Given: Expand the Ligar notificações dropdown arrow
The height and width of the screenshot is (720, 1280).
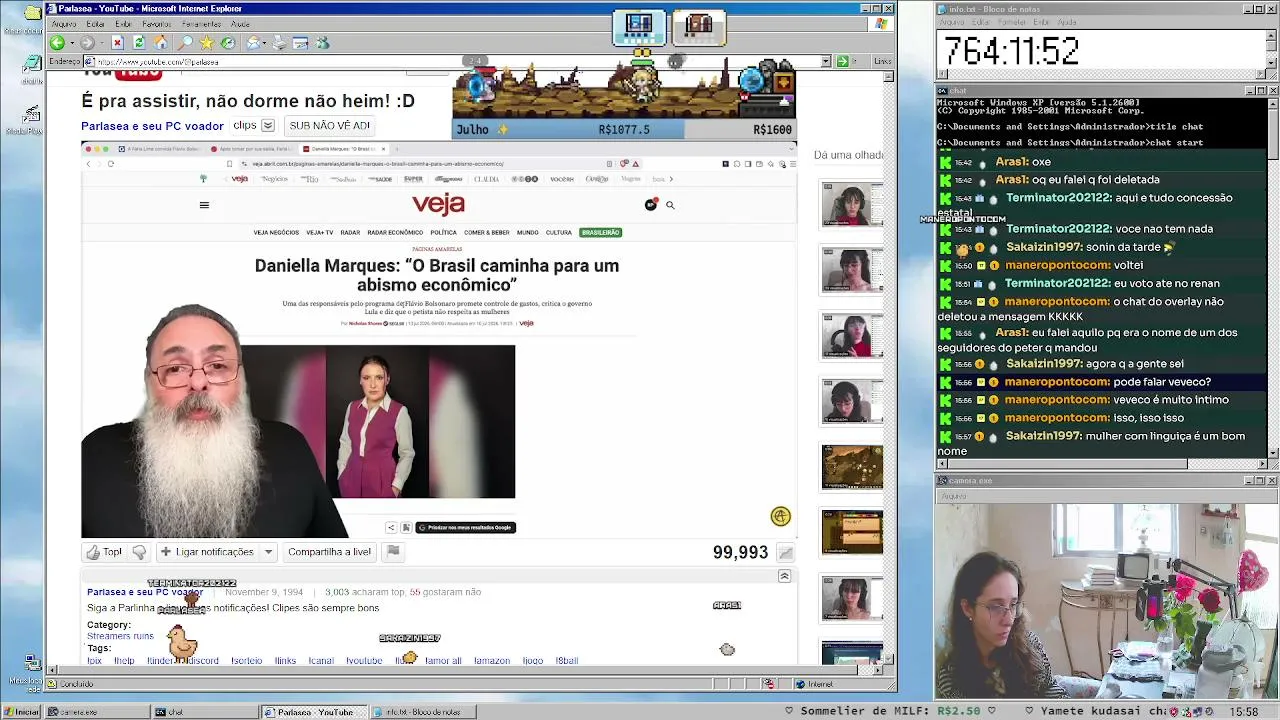Looking at the screenshot, I should click(x=268, y=552).
